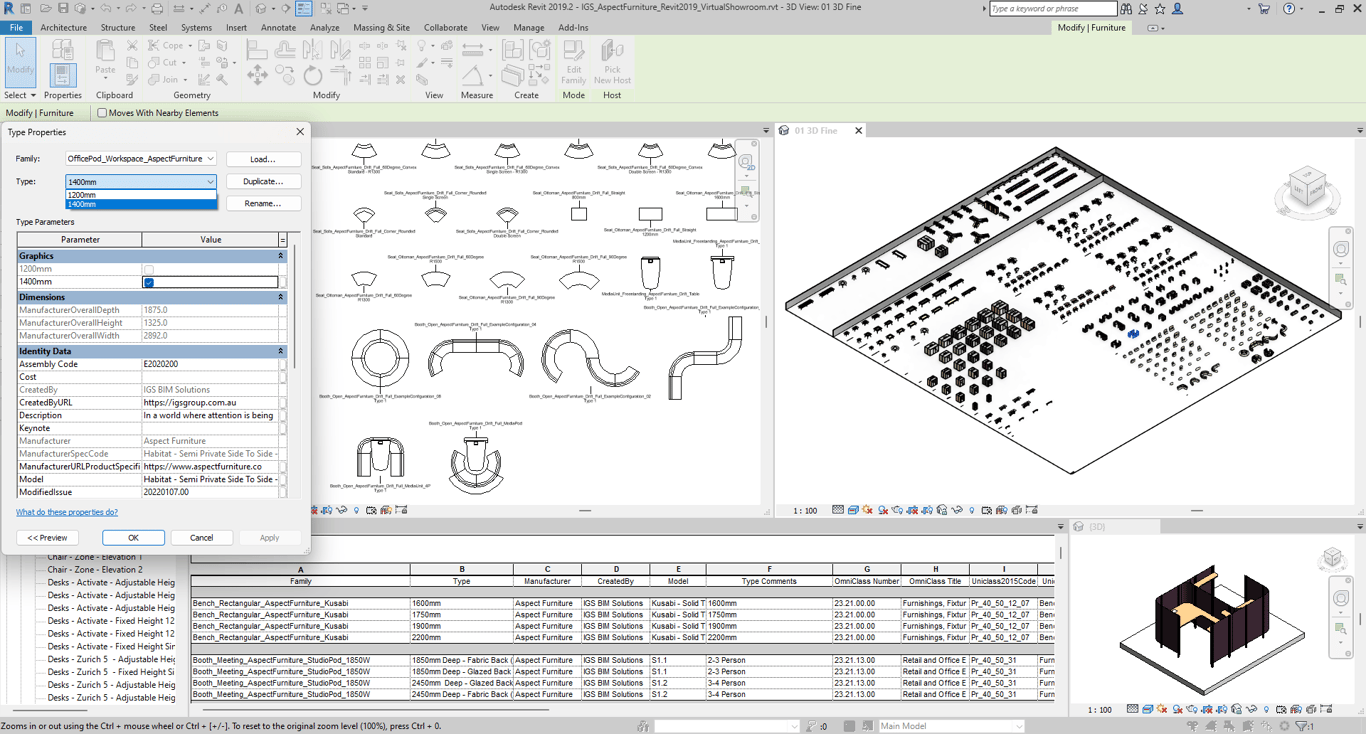
Task: Check the 1200mm graphics parameter checkbox
Action: point(149,270)
